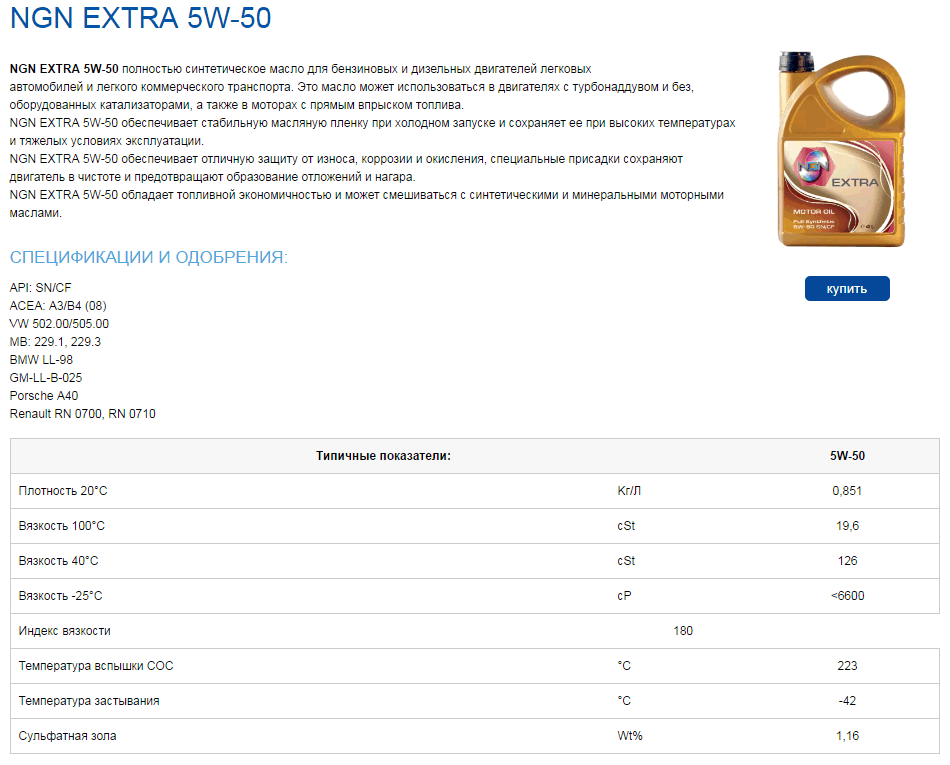
Task: Click the 5W-50 column header
Action: 847,456
